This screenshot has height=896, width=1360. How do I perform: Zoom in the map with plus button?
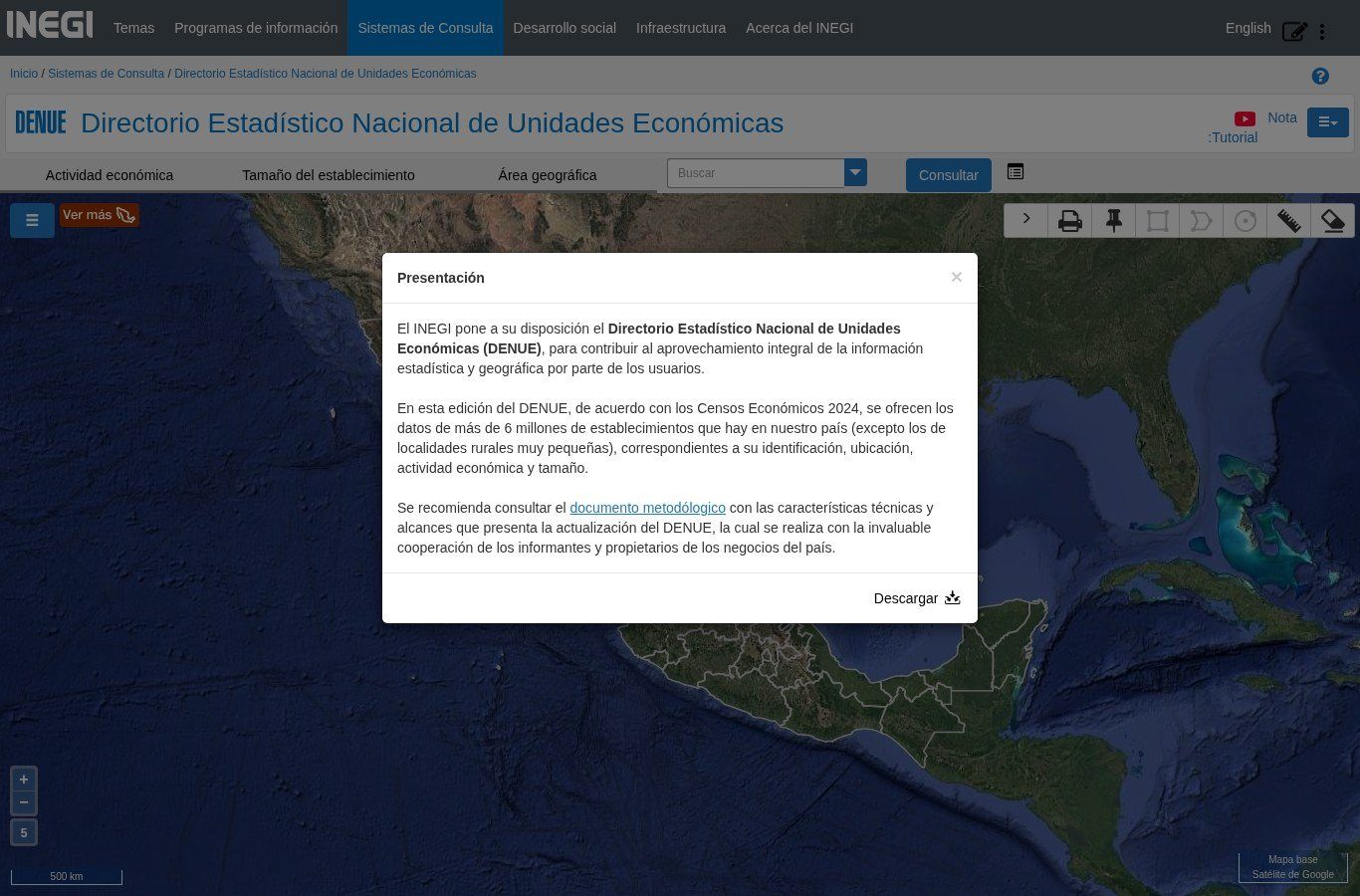pos(24,780)
